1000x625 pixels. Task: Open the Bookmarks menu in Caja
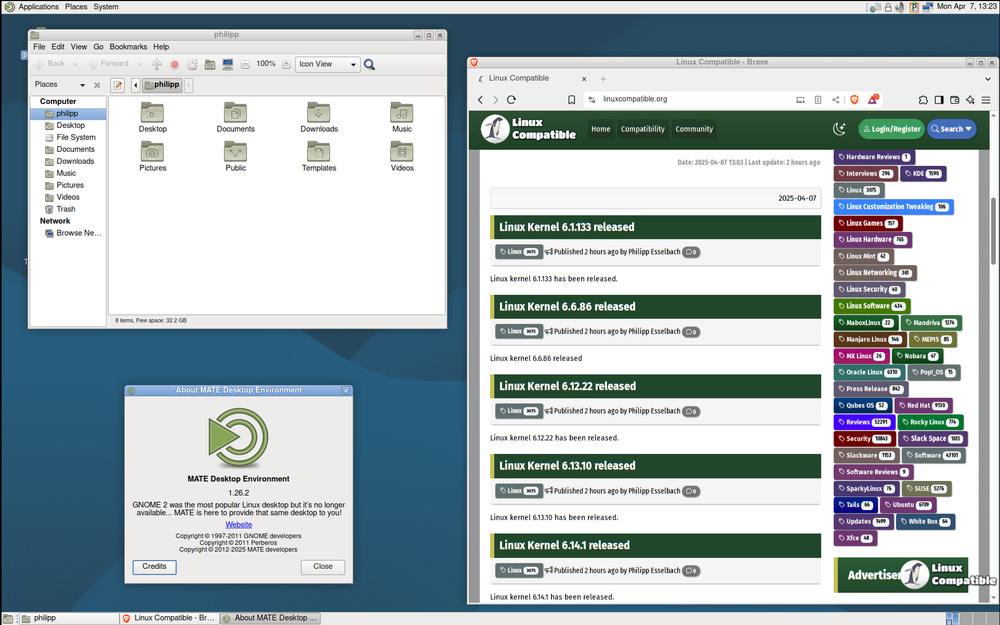(128, 46)
